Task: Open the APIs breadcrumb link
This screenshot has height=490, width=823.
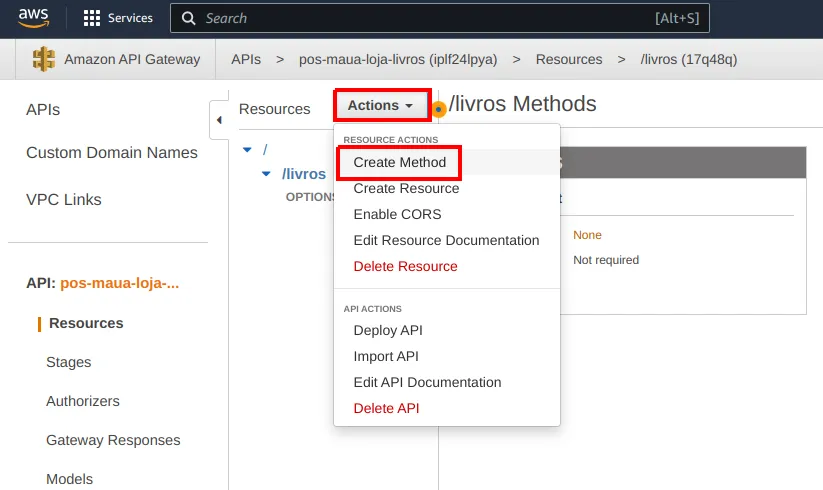Action: tap(246, 59)
